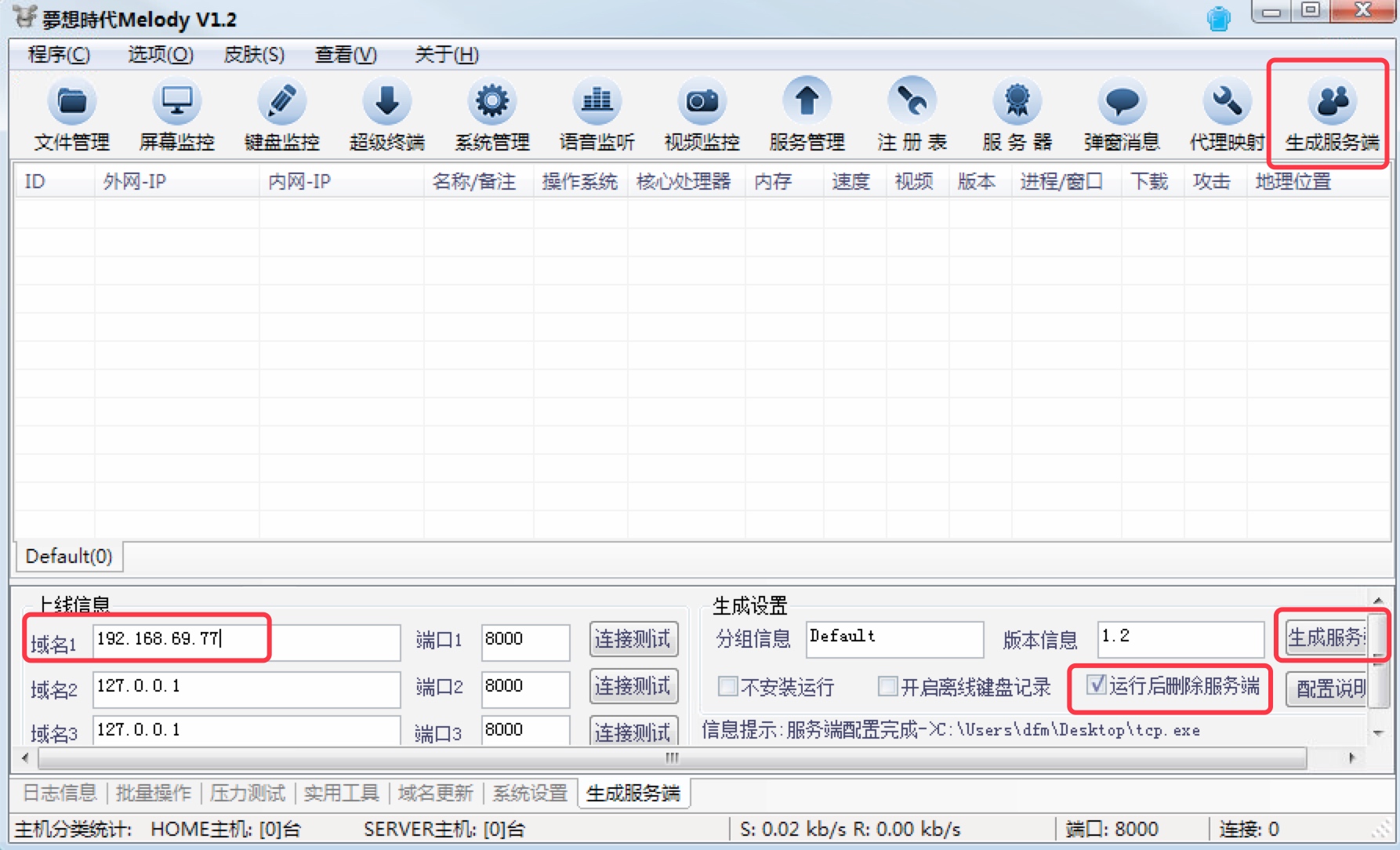Launch the 超级终端 super terminal
The width and height of the screenshot is (1400, 850).
pyautogui.click(x=387, y=116)
